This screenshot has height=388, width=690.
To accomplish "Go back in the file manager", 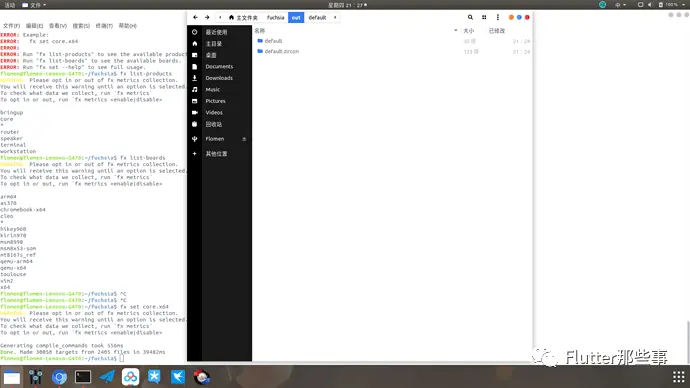I will [195, 17].
